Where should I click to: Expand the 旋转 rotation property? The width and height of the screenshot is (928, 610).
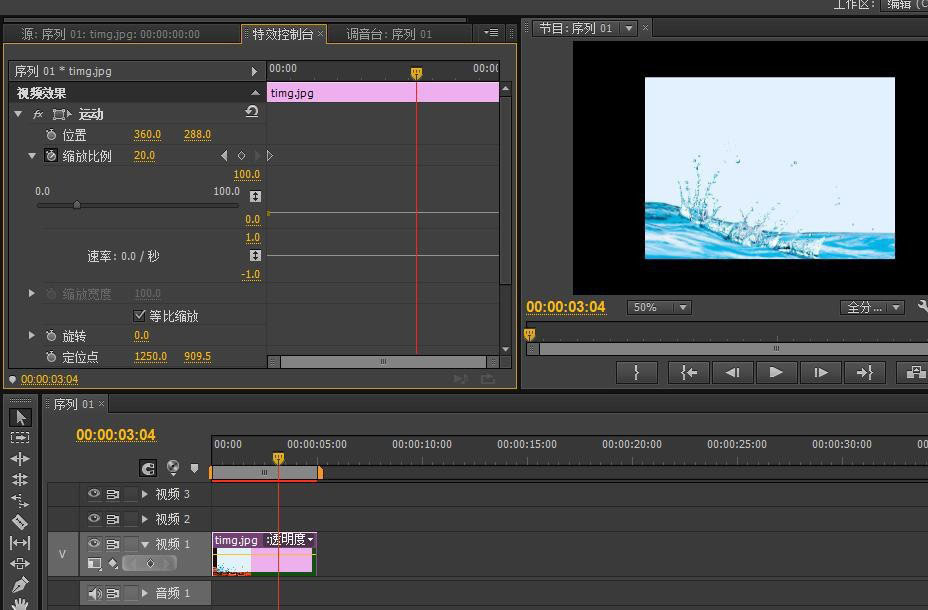[32, 336]
